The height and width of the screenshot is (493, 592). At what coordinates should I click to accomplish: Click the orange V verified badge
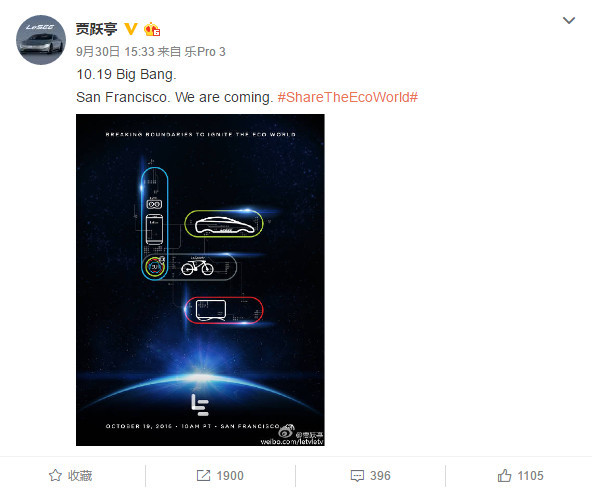click(x=131, y=29)
